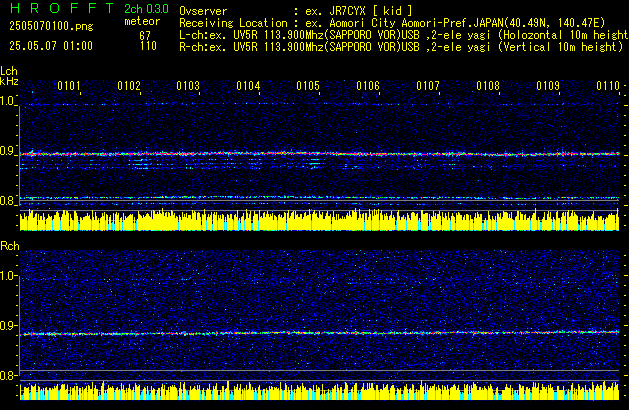Screen dimensions: 629x410
Task: Click the observer line with JR7CYX
Action: coord(296,11)
